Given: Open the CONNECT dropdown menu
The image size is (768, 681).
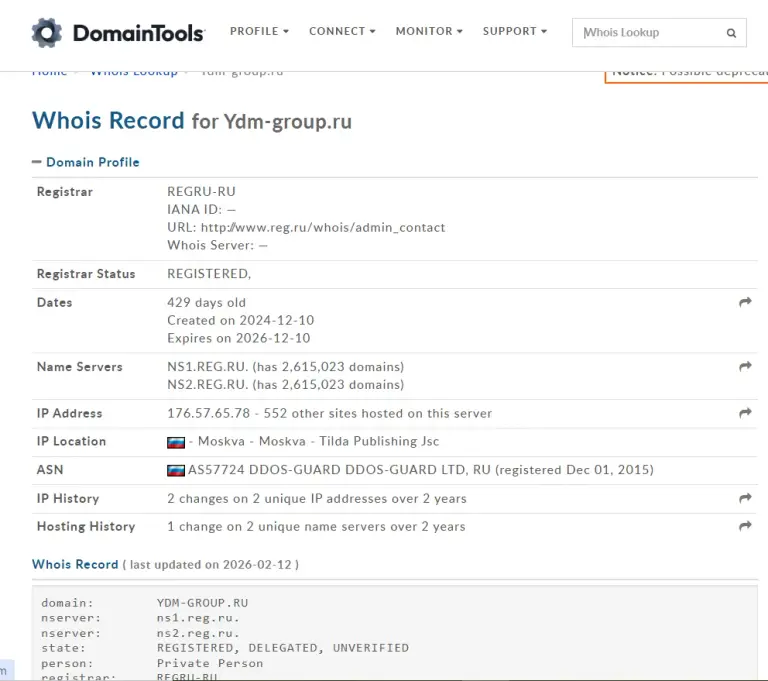Looking at the screenshot, I should tap(342, 31).
